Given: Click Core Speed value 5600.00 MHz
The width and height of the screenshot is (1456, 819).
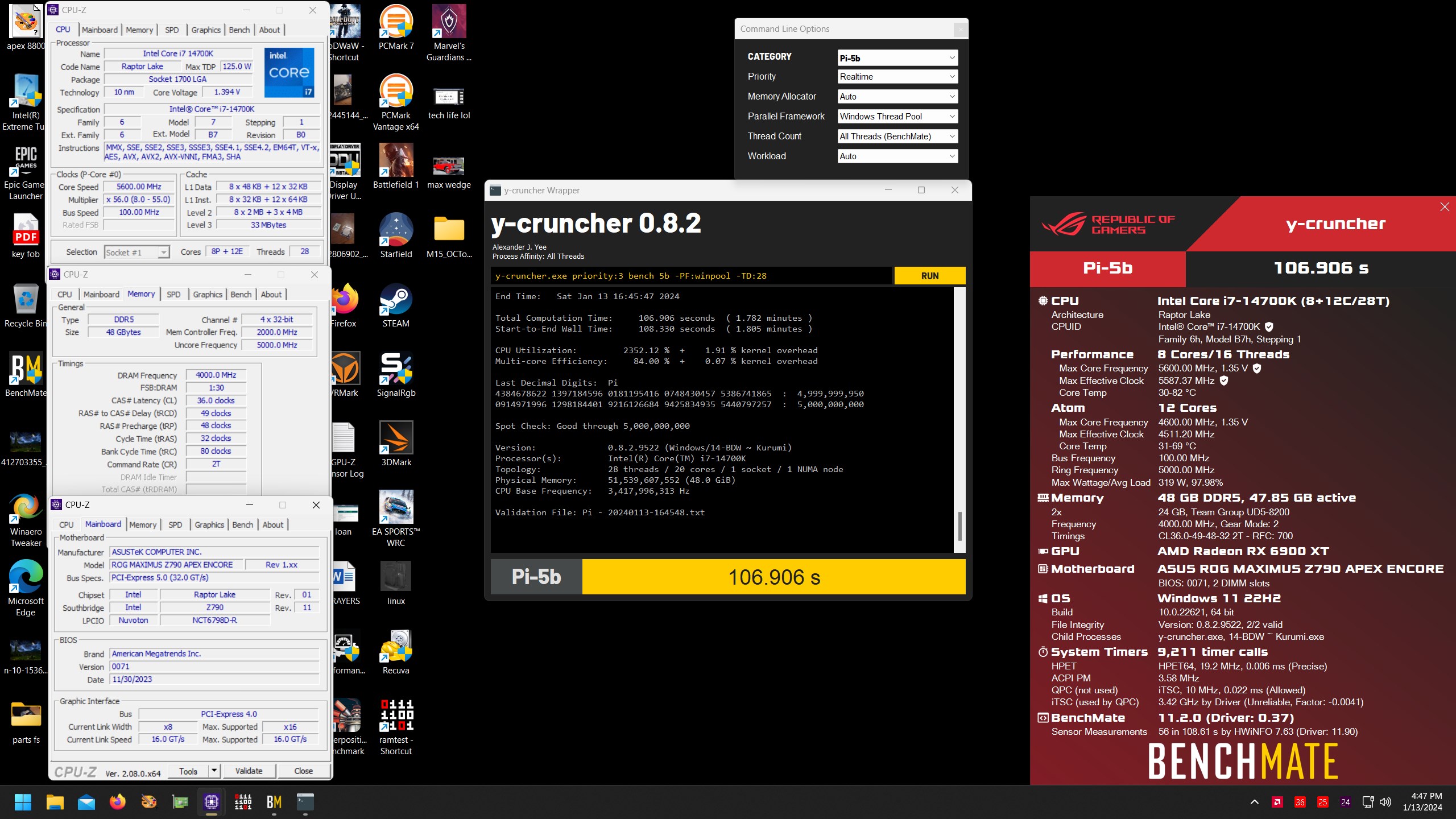Looking at the screenshot, I should click(x=139, y=187).
